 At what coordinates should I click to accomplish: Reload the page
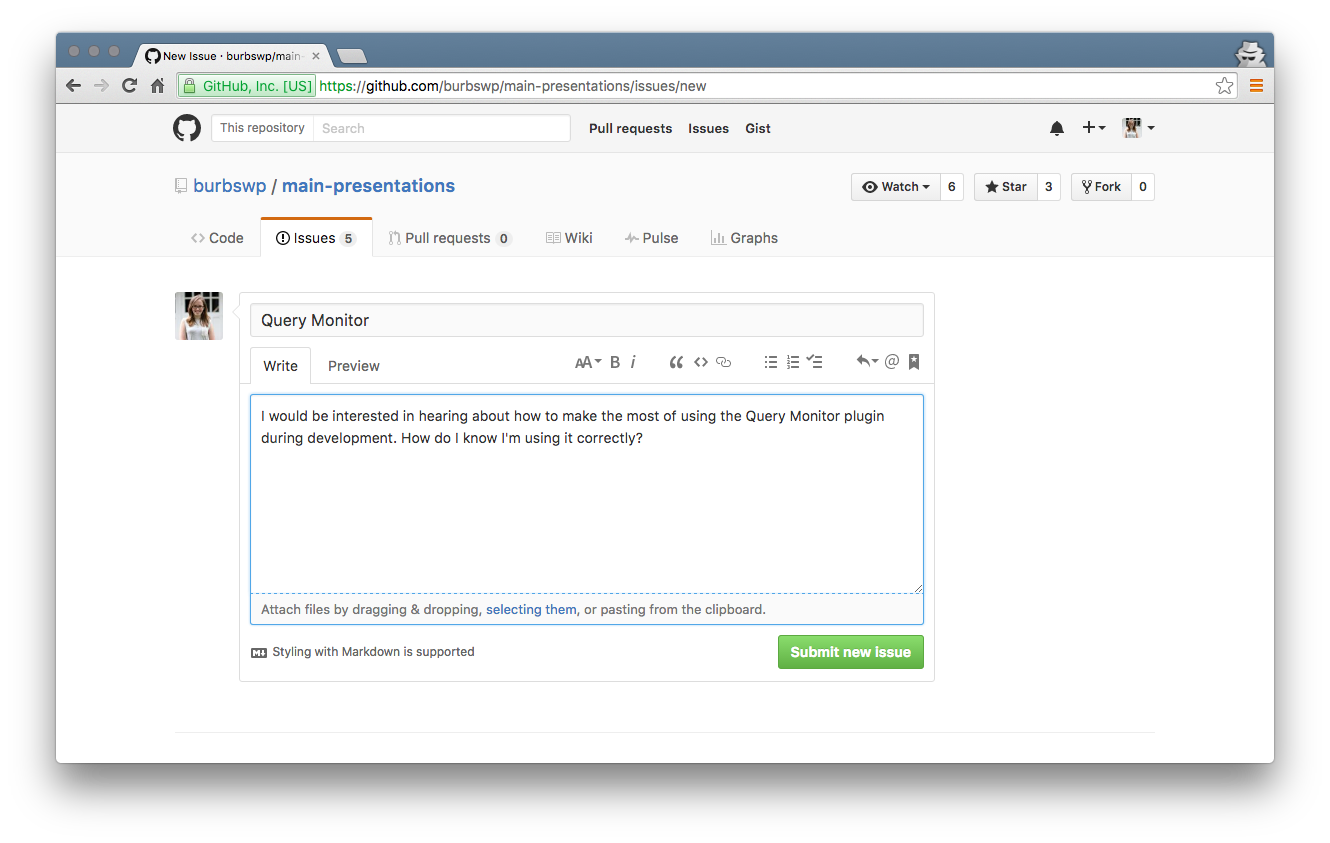[x=129, y=86]
